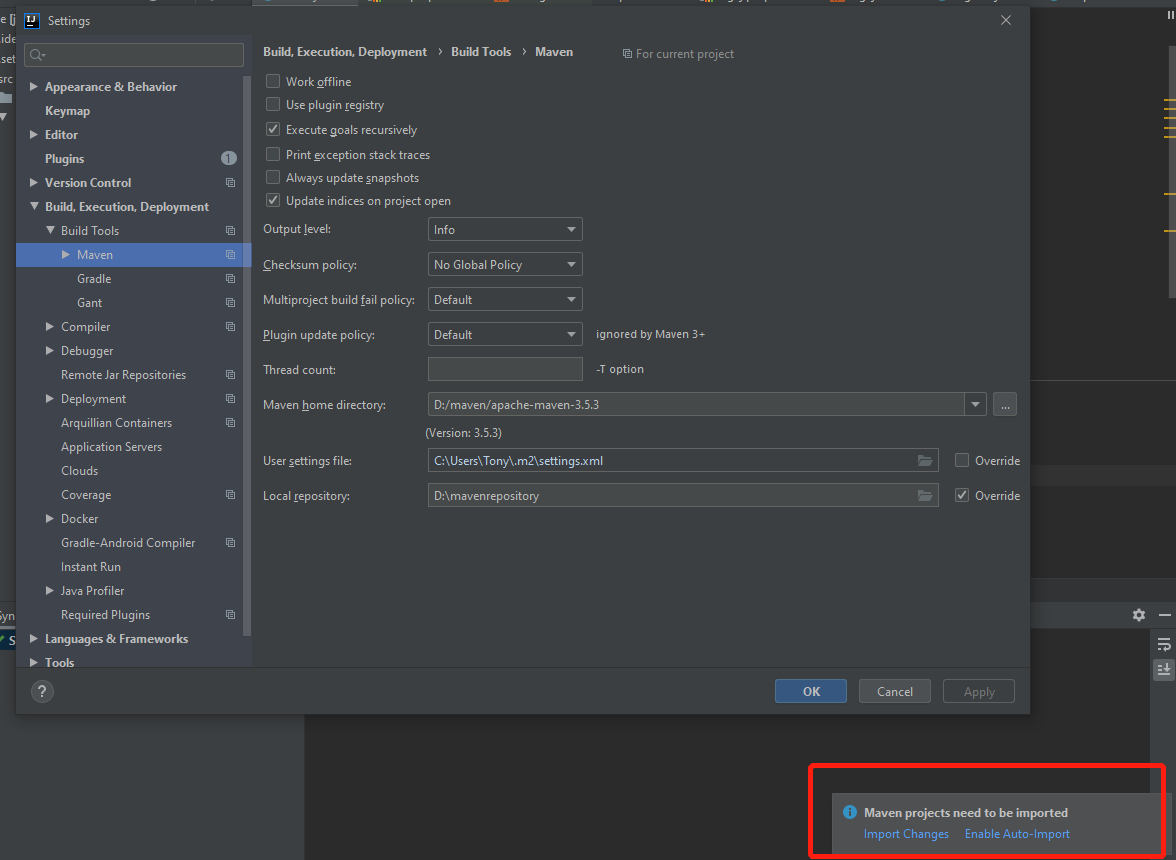Screen dimensions: 1176x860
Task: Open the Checksum policy dropdown
Action: tap(505, 265)
